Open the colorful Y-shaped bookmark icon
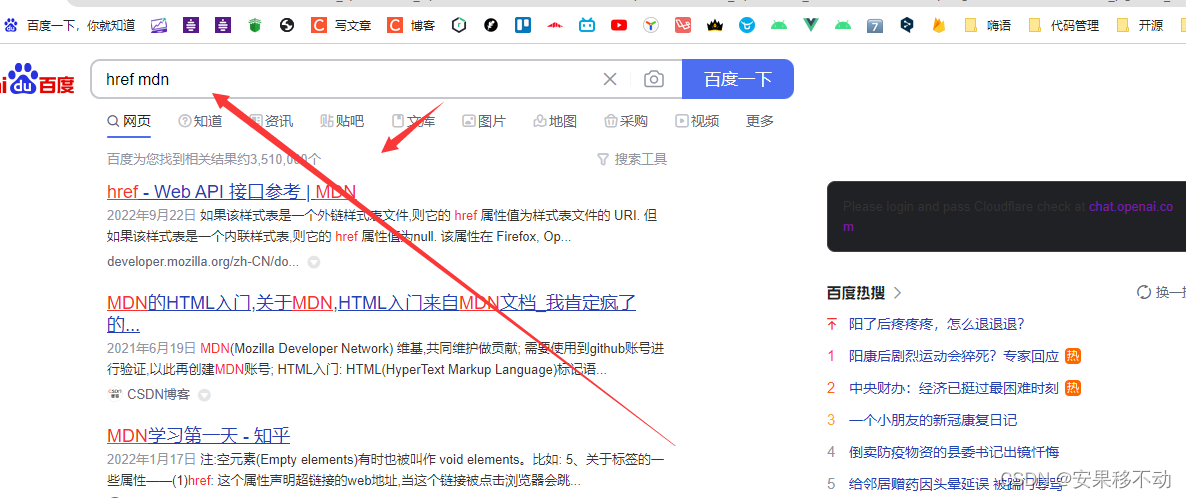The image size is (1186, 498). [x=651, y=25]
